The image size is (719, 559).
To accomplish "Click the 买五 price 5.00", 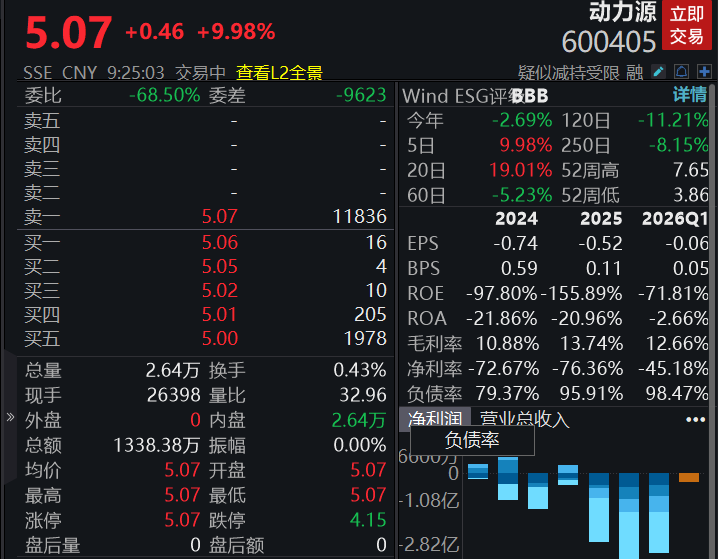I will (220, 338).
